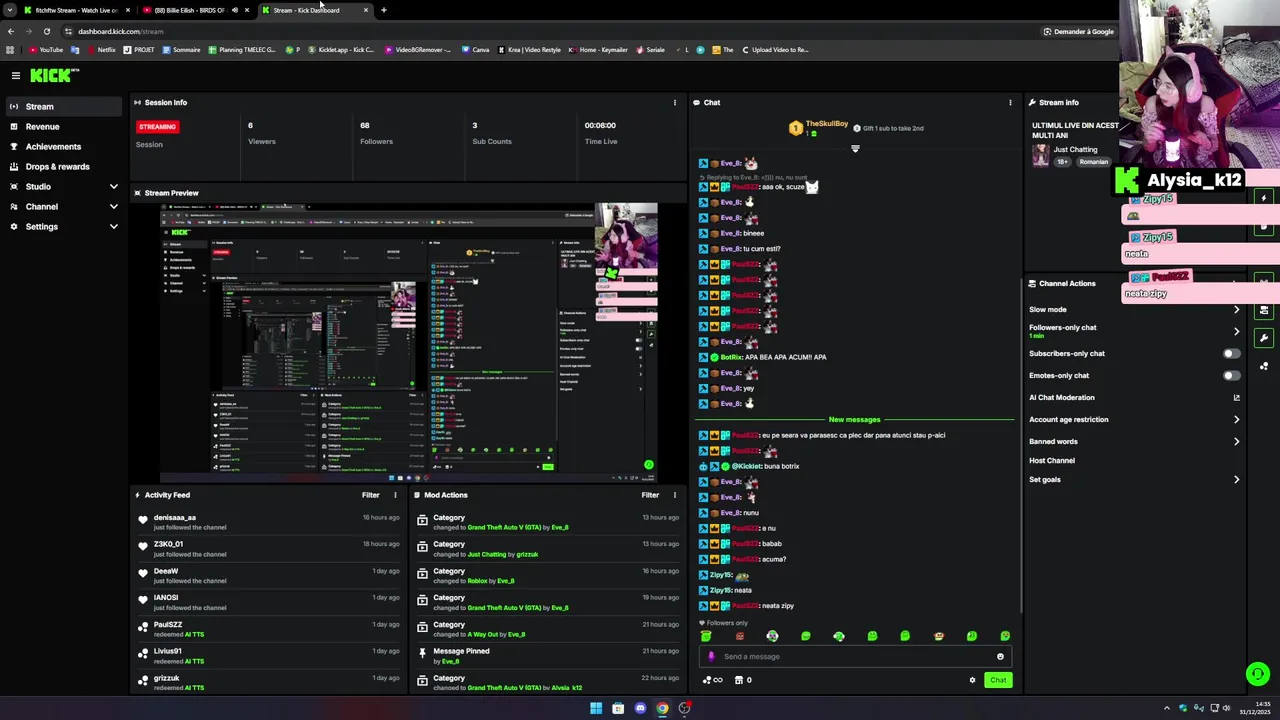Click the volume icon in system tray

[x=1226, y=708]
